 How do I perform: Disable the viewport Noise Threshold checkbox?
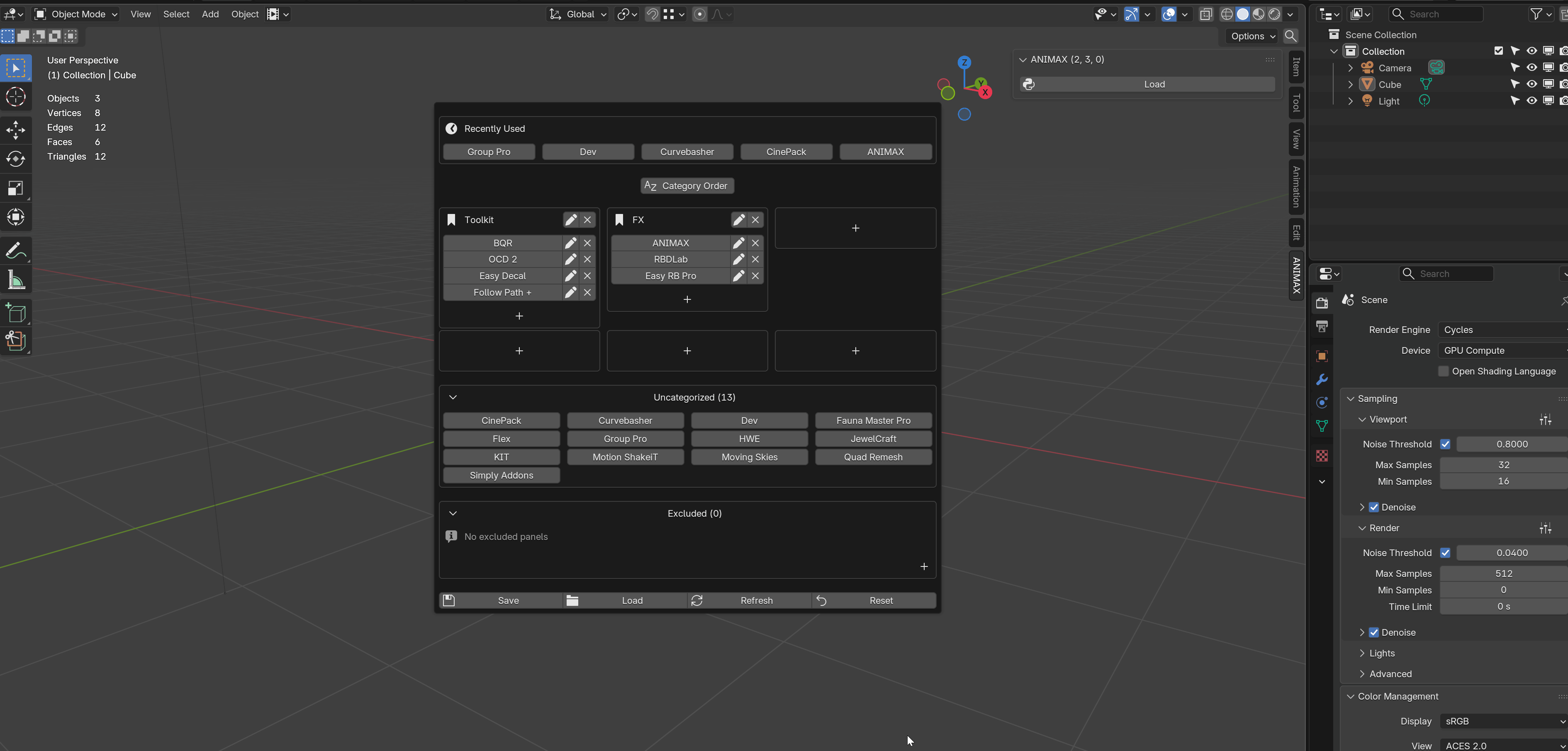point(1445,444)
